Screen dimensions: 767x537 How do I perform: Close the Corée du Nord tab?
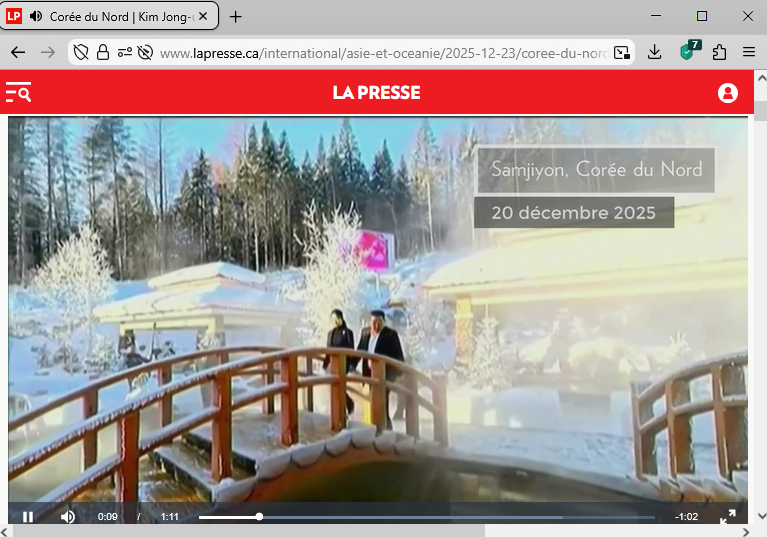coord(203,17)
